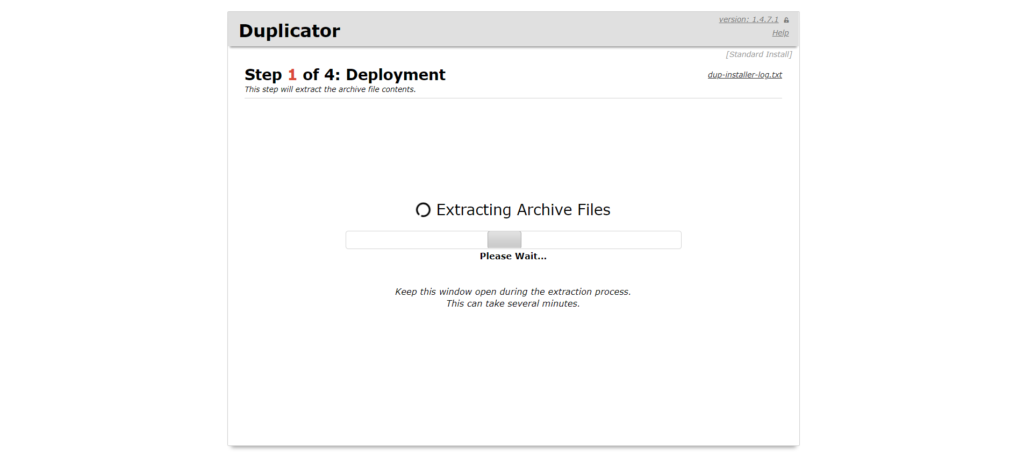Click the extraction progress bar
The image size is (1024, 475).
click(x=513, y=240)
